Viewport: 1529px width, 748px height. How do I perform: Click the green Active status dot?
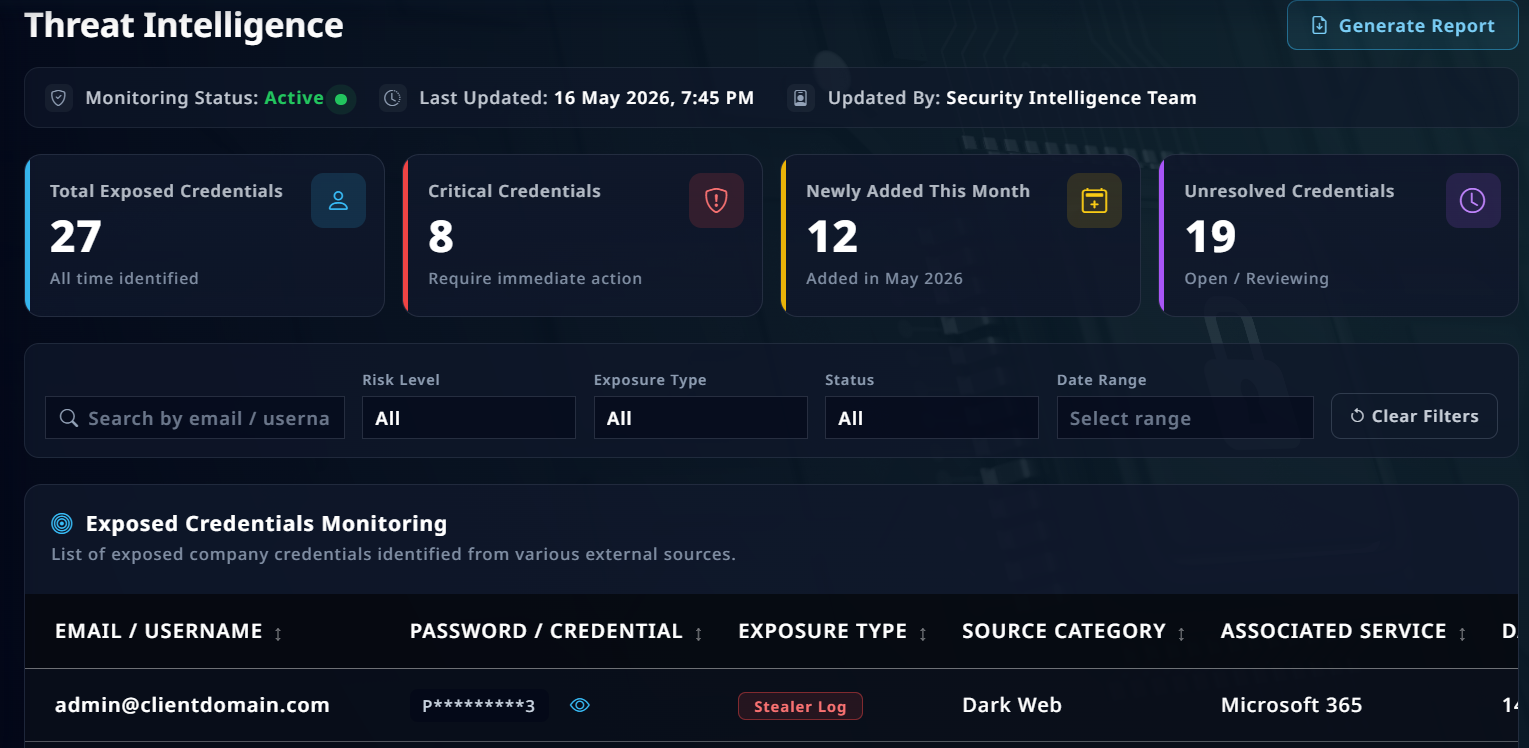pos(341,99)
